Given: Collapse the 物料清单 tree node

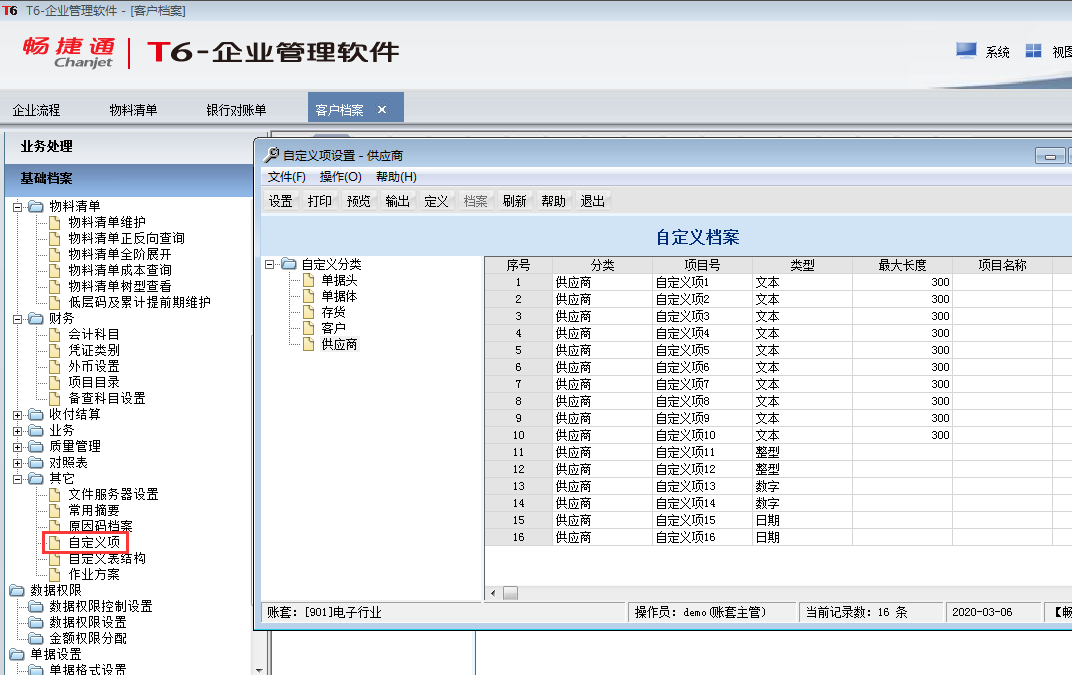Looking at the screenshot, I should [18, 207].
